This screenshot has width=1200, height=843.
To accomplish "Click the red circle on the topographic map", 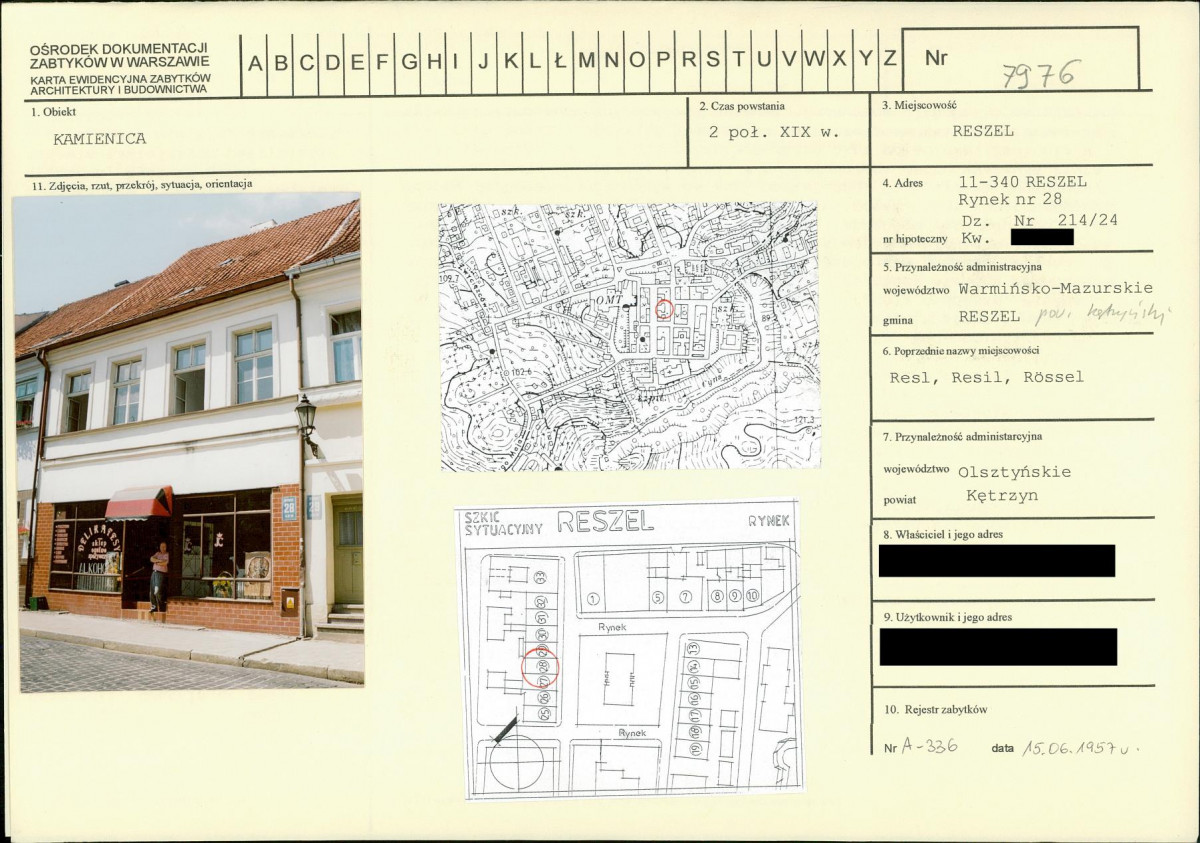I will (x=665, y=309).
